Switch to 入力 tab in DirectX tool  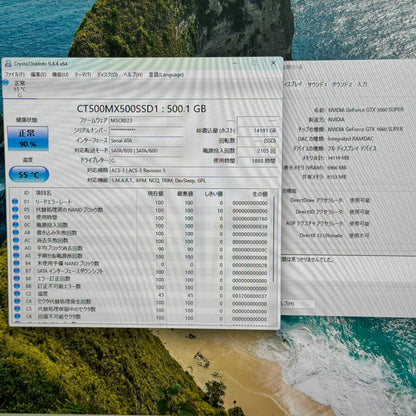[362, 84]
